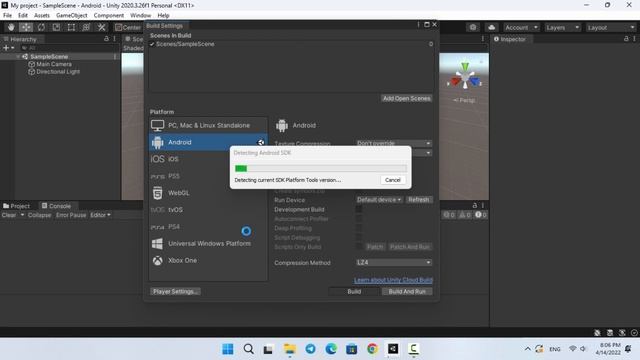Open File menu
The width and height of the screenshot is (640, 360).
[x=7, y=16]
